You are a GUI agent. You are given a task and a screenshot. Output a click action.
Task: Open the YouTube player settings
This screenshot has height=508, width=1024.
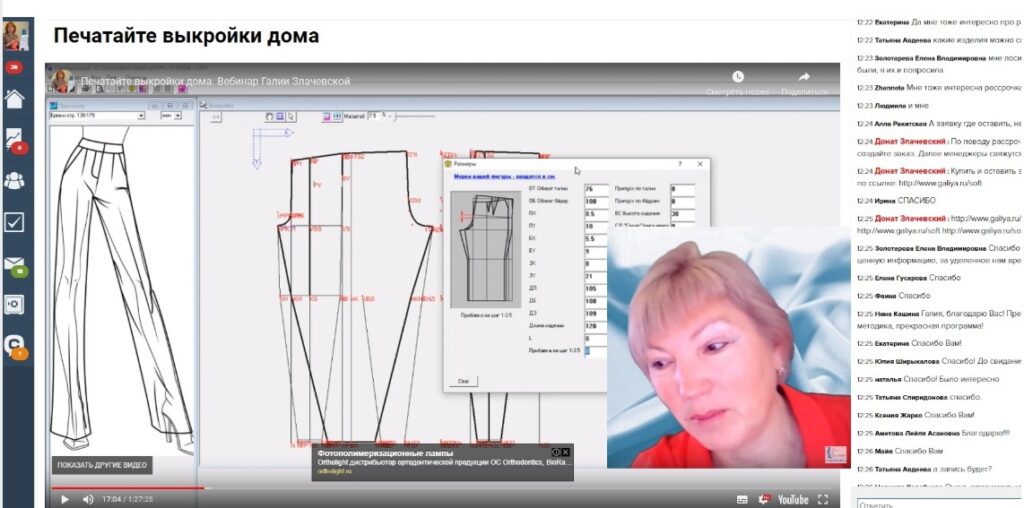coord(763,500)
